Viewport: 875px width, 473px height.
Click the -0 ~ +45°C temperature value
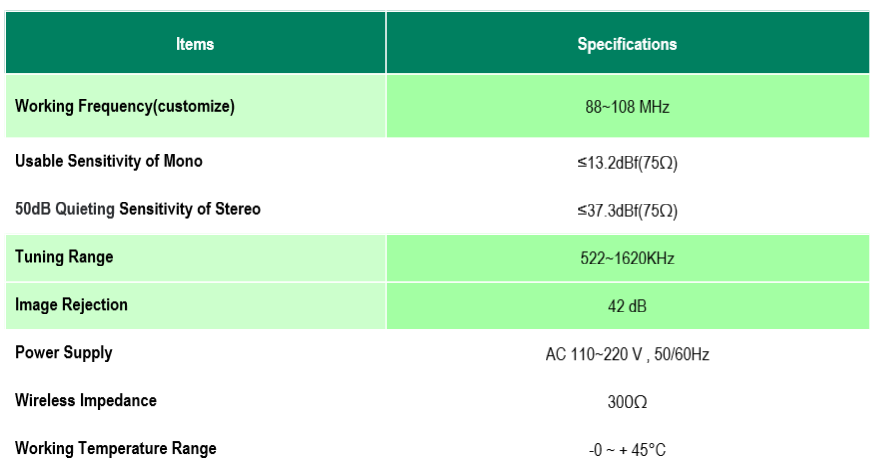tap(627, 450)
